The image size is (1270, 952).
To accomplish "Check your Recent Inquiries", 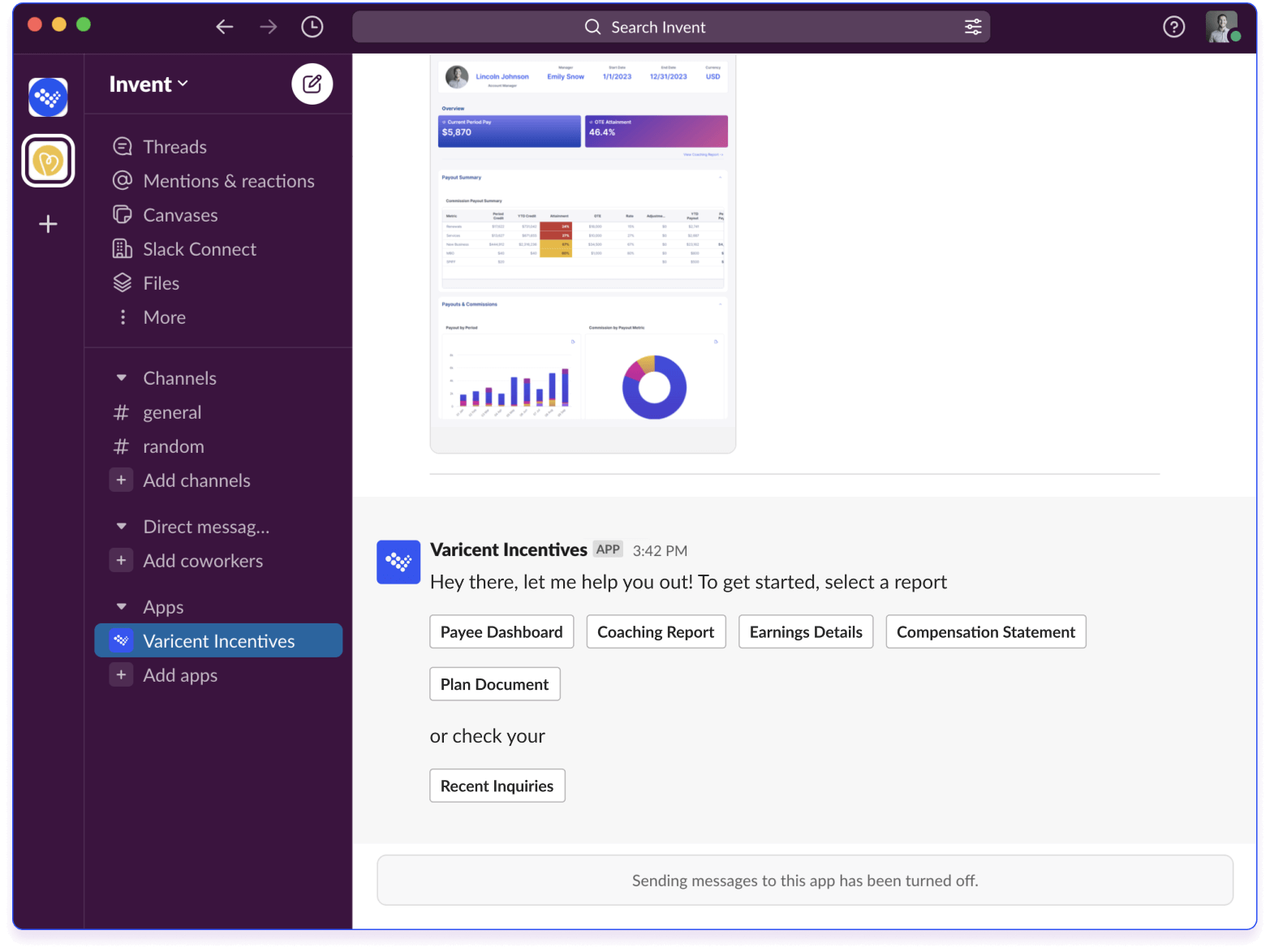I will pyautogui.click(x=497, y=785).
